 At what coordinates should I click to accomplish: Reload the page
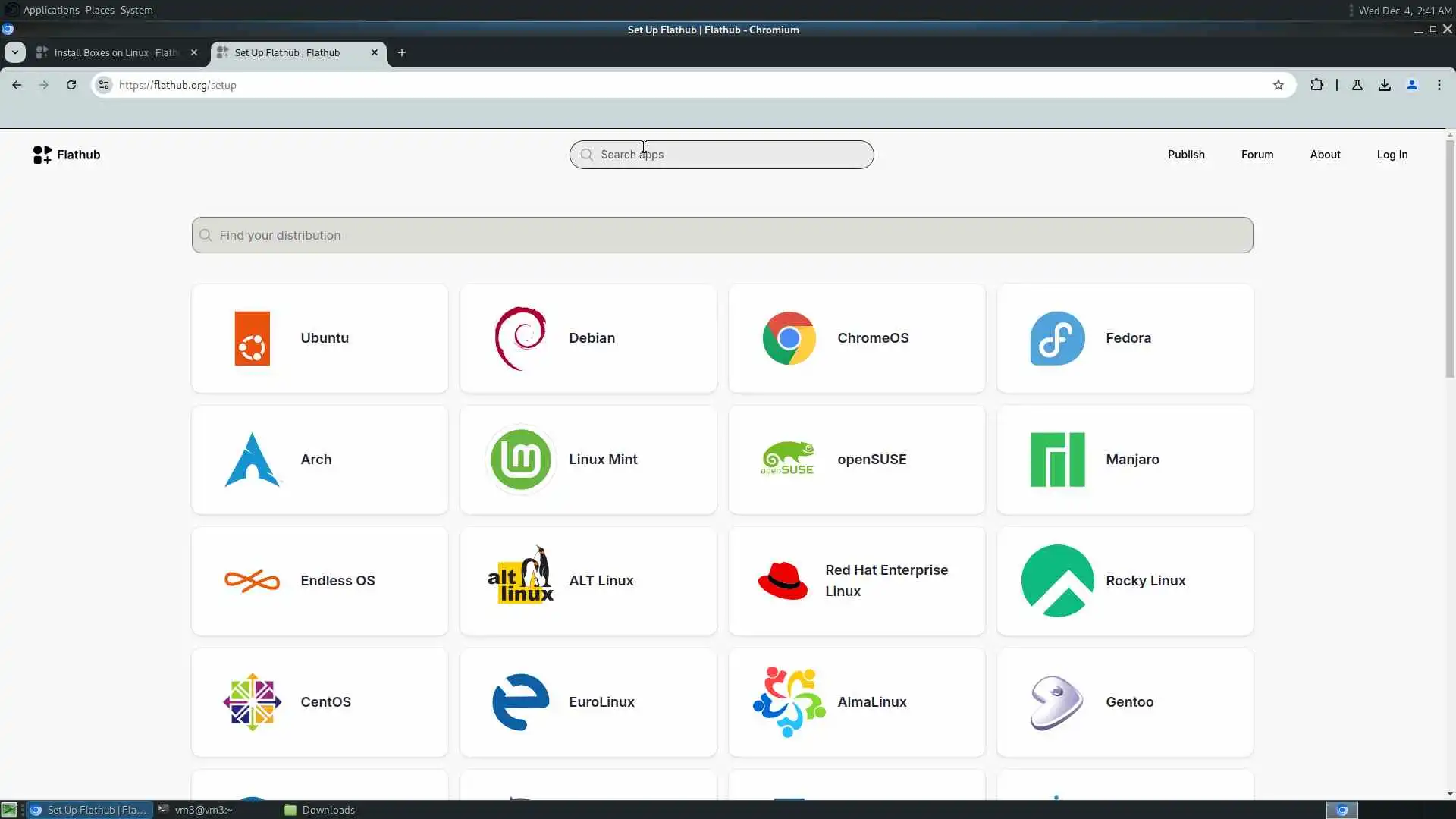[x=71, y=85]
